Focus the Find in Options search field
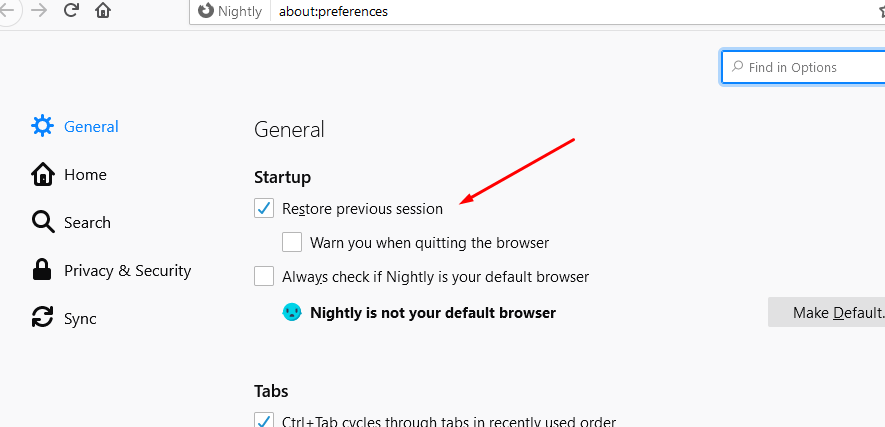885x427 pixels. point(803,67)
